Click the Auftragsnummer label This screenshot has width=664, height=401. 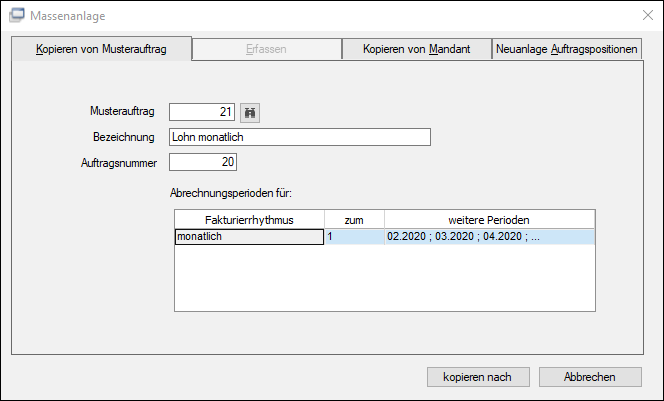tap(119, 163)
